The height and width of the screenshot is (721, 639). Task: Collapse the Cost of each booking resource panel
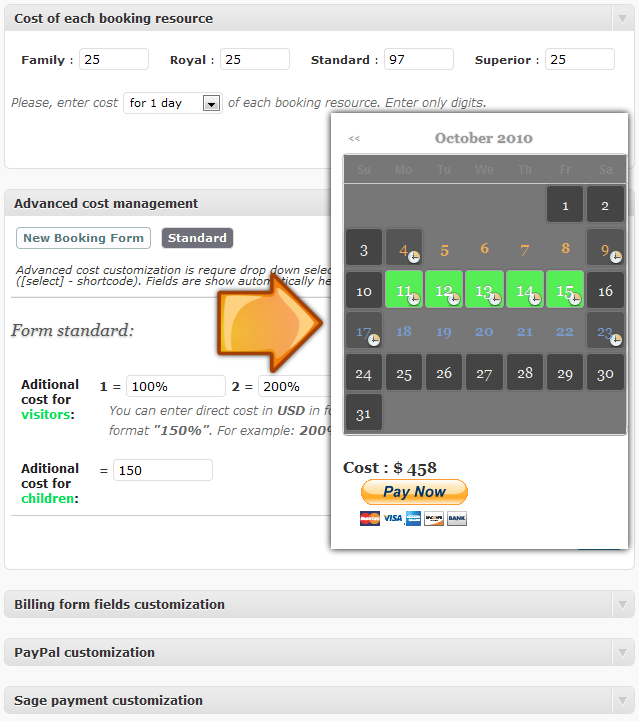click(x=623, y=19)
